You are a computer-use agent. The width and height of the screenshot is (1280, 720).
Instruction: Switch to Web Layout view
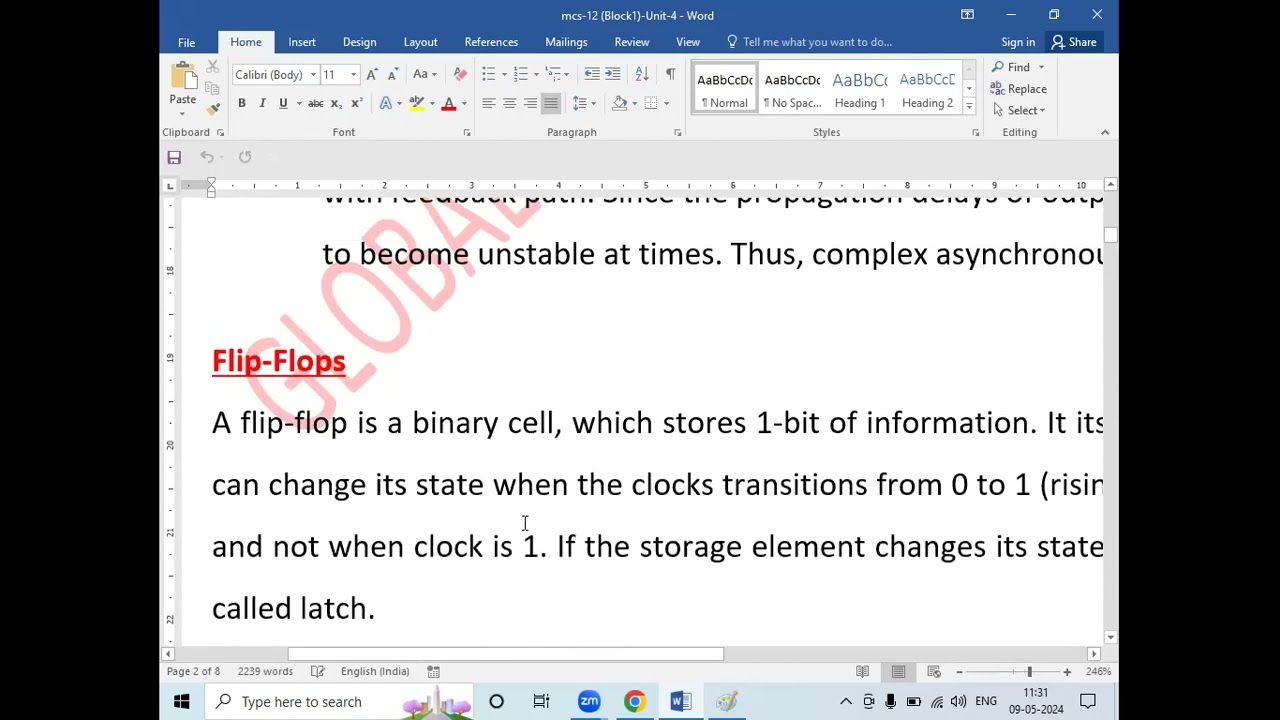point(934,671)
